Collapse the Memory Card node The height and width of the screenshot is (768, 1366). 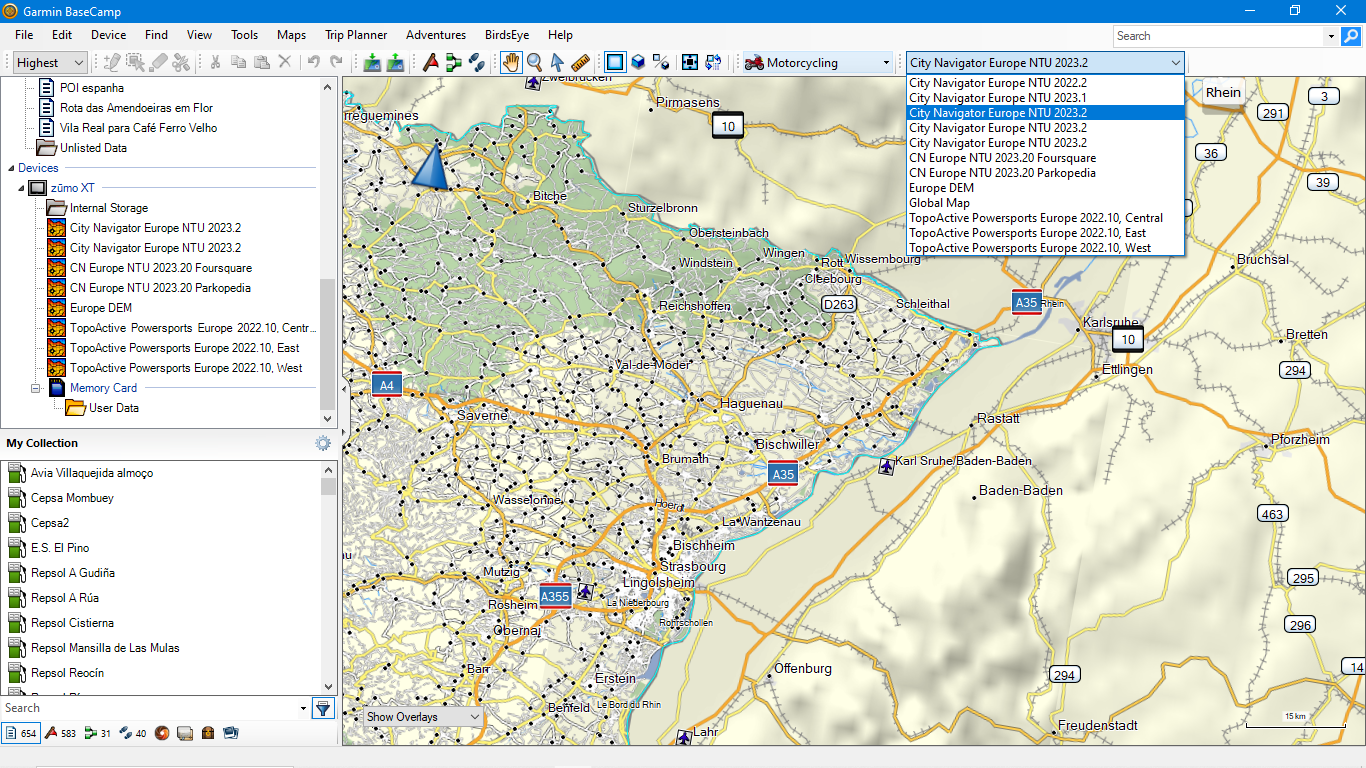[36, 388]
